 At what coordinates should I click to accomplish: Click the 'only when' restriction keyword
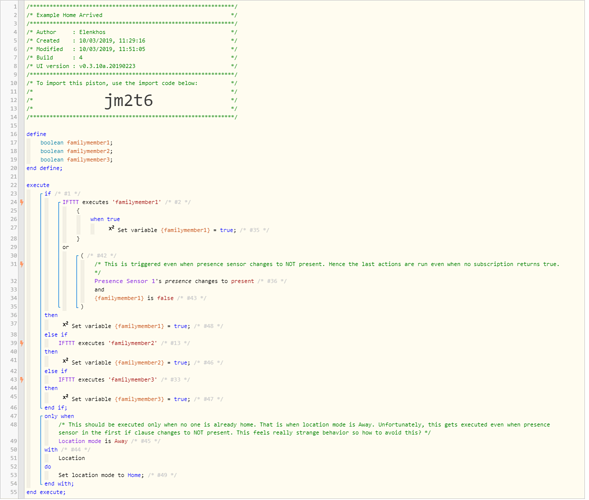pyautogui.click(x=59, y=416)
